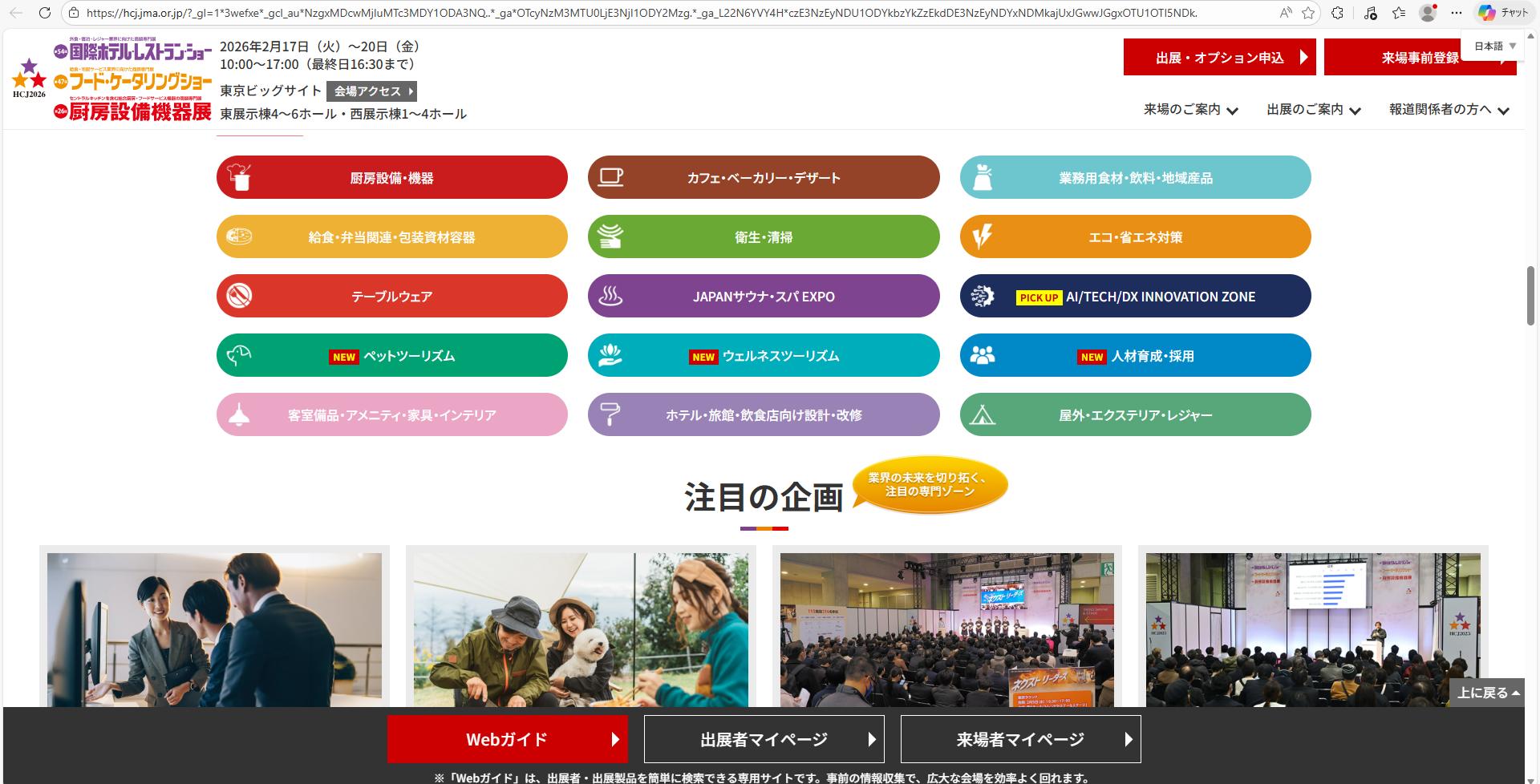The image size is (1540, 784).
Task: Open the Webガイド button
Action: (507, 739)
